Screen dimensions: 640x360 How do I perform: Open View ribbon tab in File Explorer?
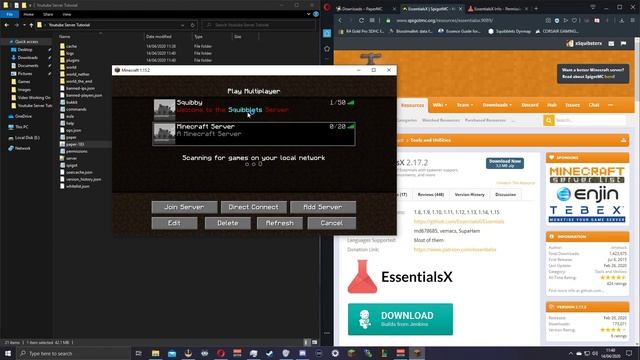click(67, 14)
